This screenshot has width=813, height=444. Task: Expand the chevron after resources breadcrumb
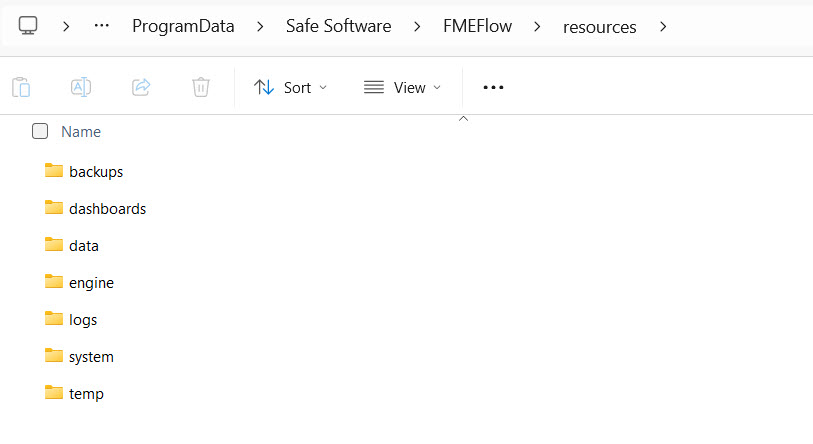663,26
